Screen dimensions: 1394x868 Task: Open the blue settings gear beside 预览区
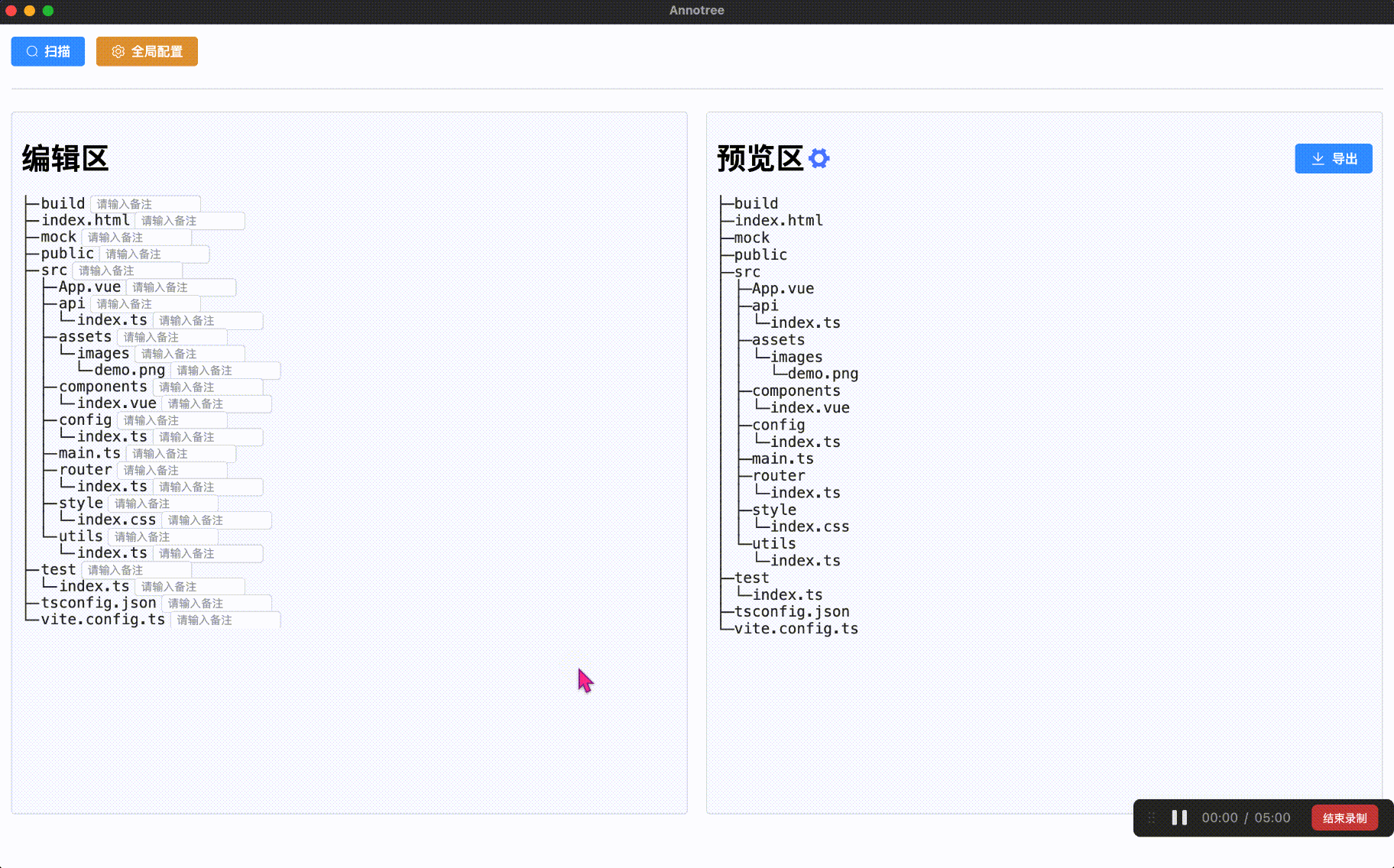coord(819,158)
